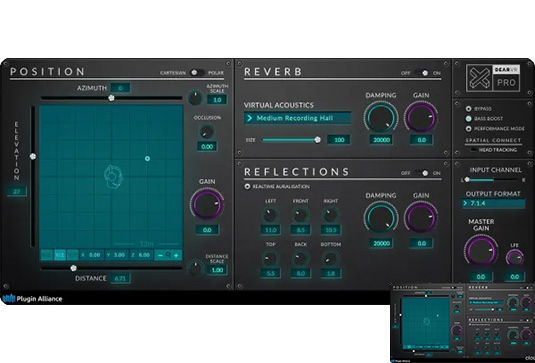
Task: Click the Master Gain value field 0.0
Action: tap(480, 277)
